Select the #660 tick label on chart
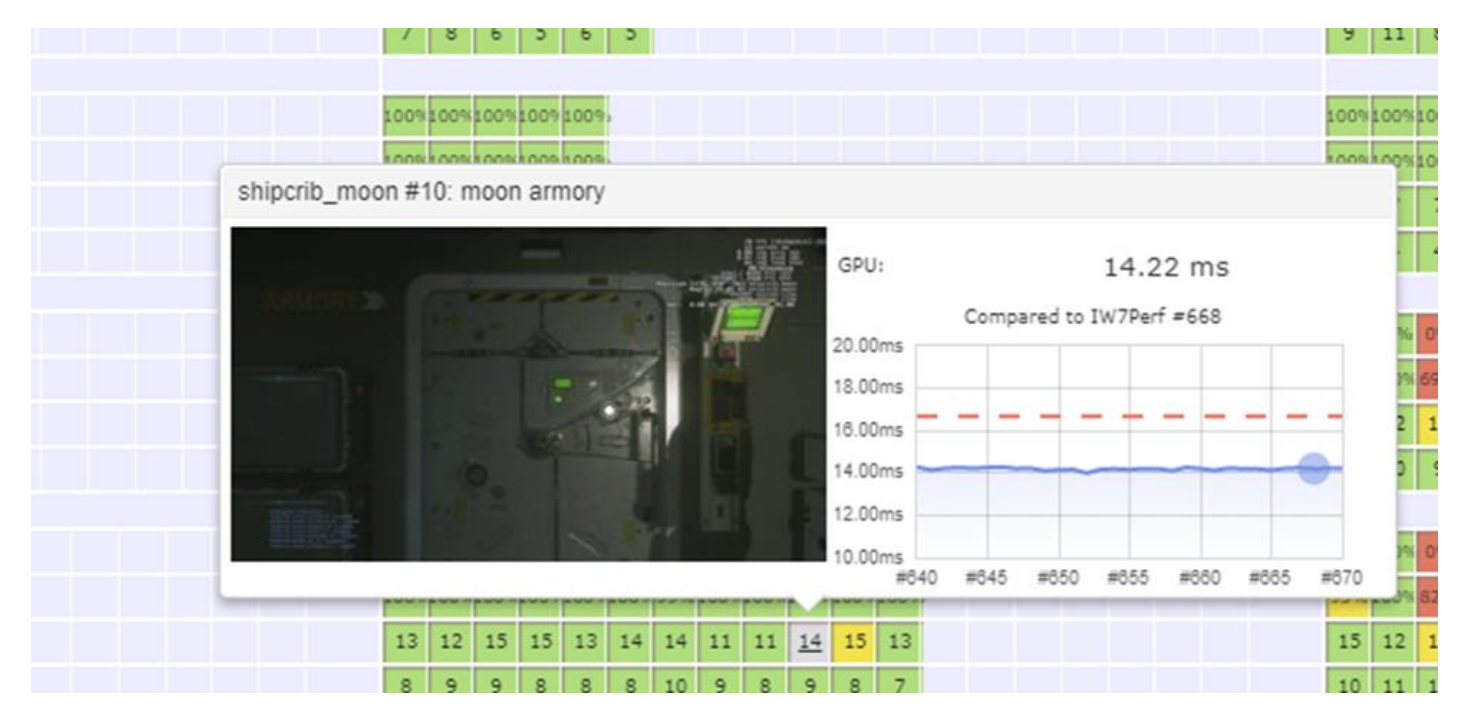1469x717 pixels. [x=1200, y=578]
